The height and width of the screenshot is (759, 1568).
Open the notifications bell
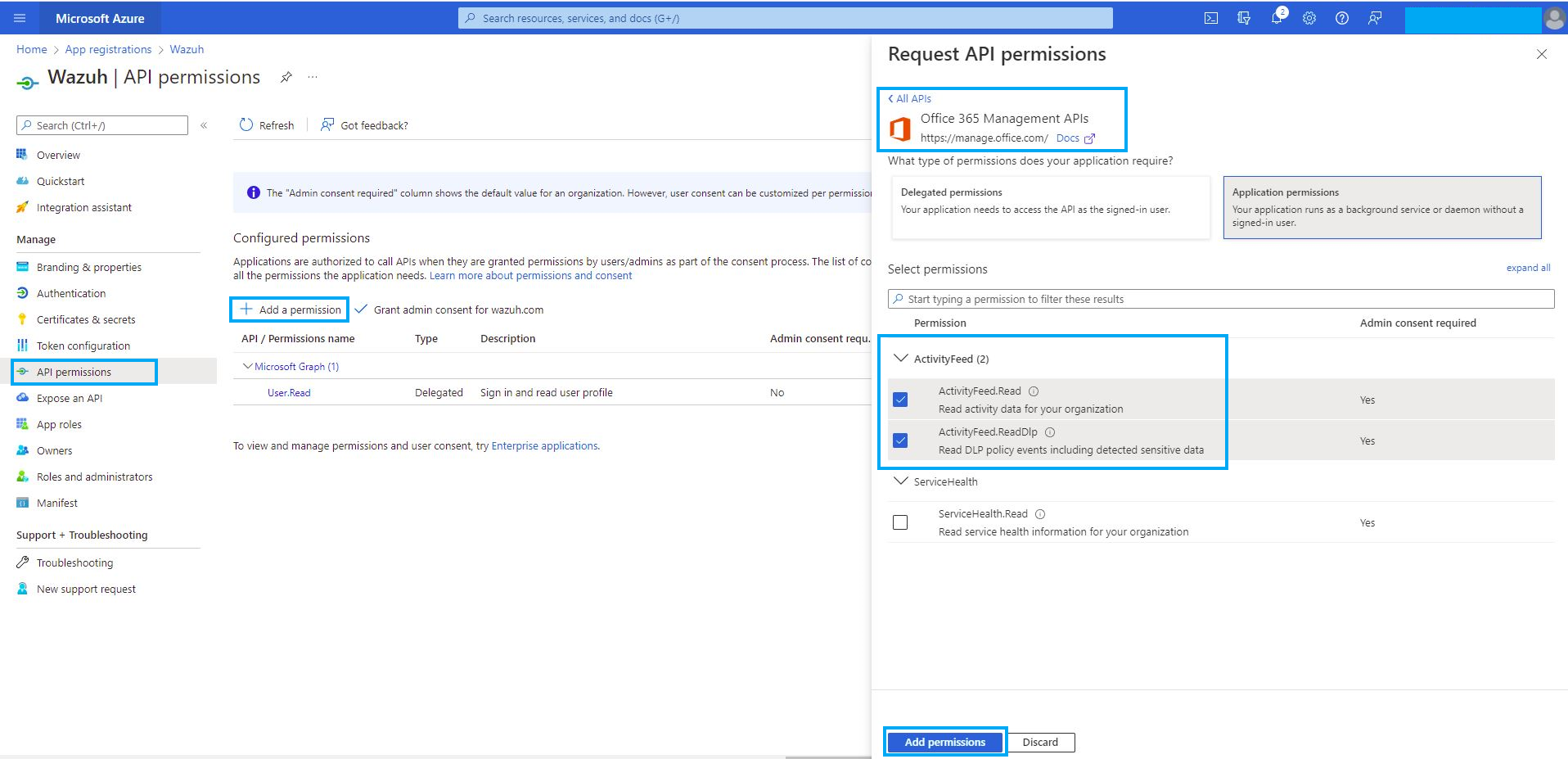click(x=1276, y=18)
